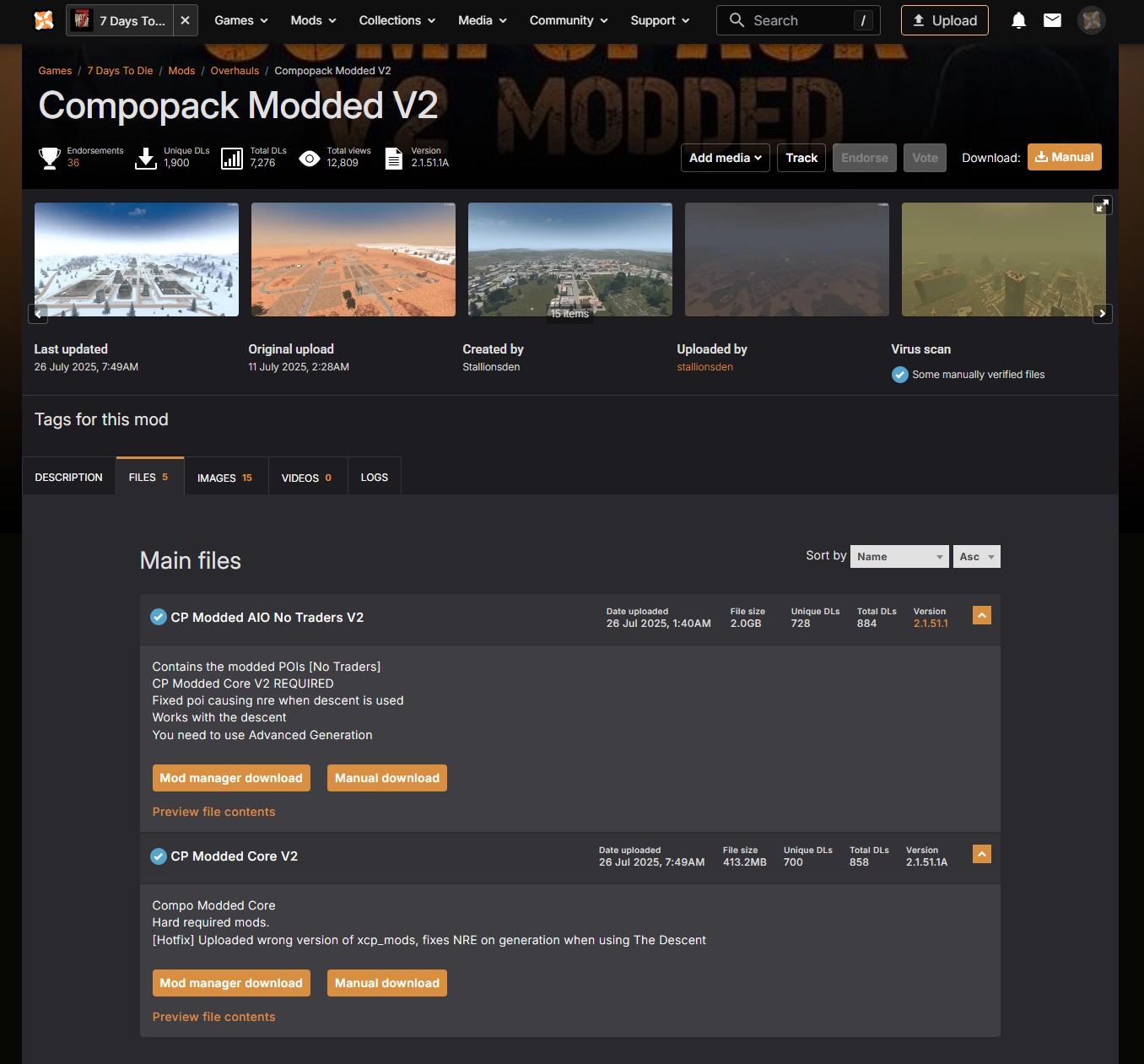The width and height of the screenshot is (1144, 1064).
Task: Open the notifications bell icon
Action: click(1018, 20)
